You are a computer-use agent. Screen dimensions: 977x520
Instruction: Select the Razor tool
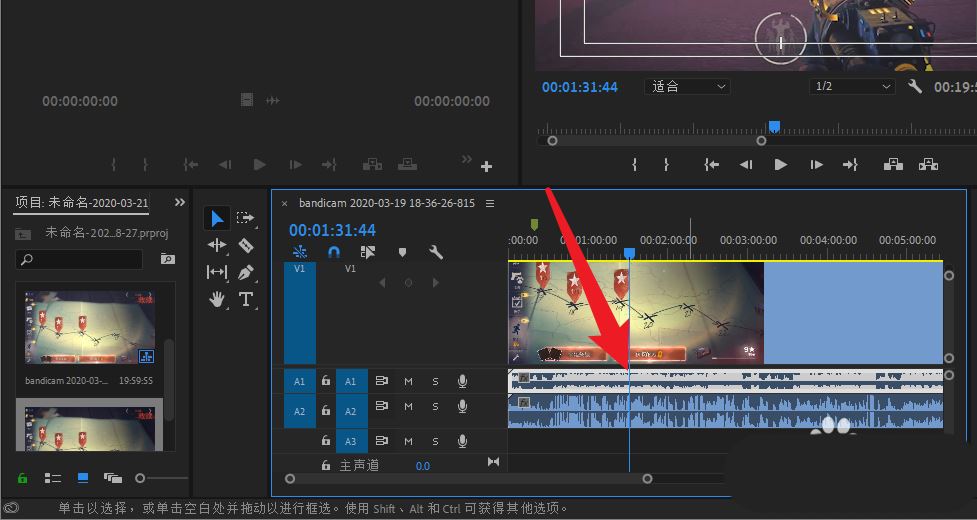pos(245,245)
